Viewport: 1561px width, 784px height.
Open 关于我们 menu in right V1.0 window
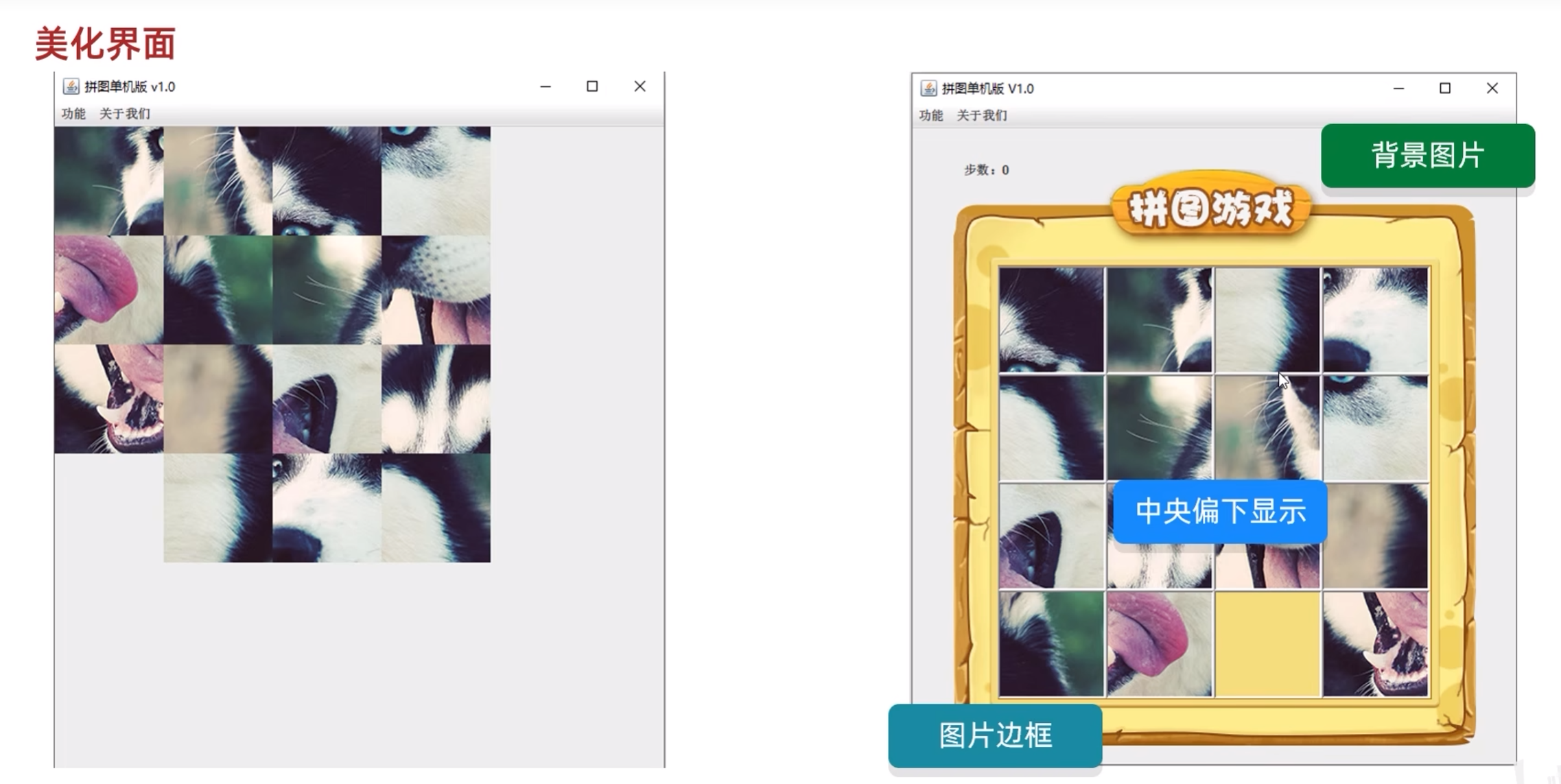point(982,115)
